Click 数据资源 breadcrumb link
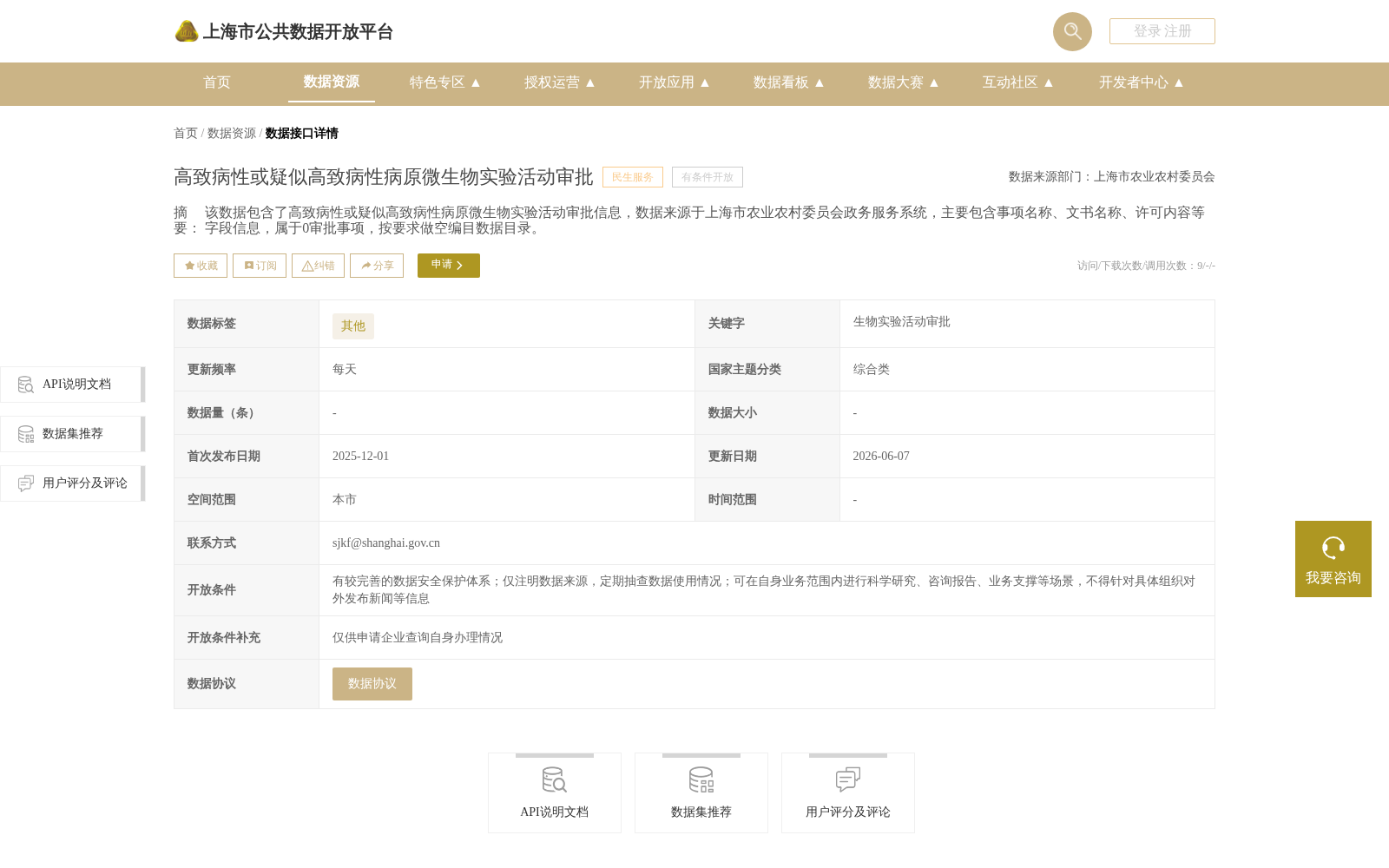1389x868 pixels. (232, 133)
